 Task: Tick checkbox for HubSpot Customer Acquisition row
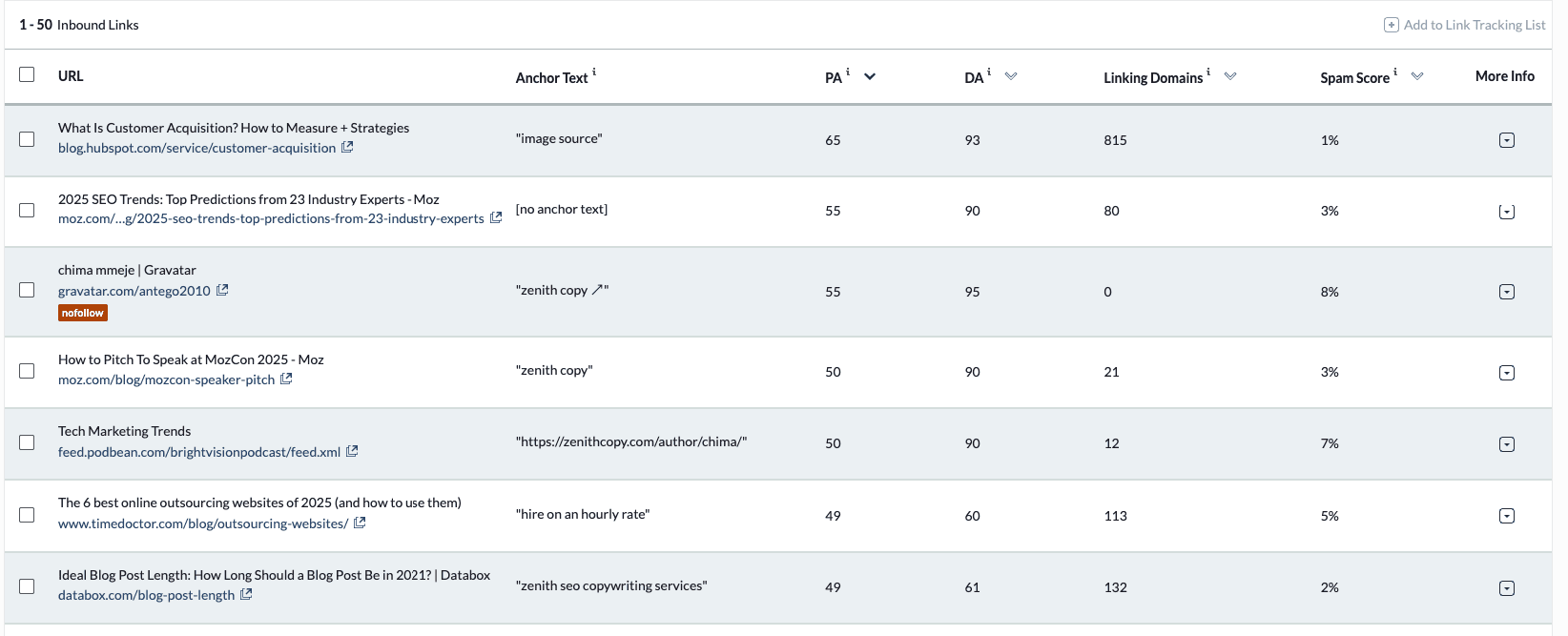click(27, 139)
